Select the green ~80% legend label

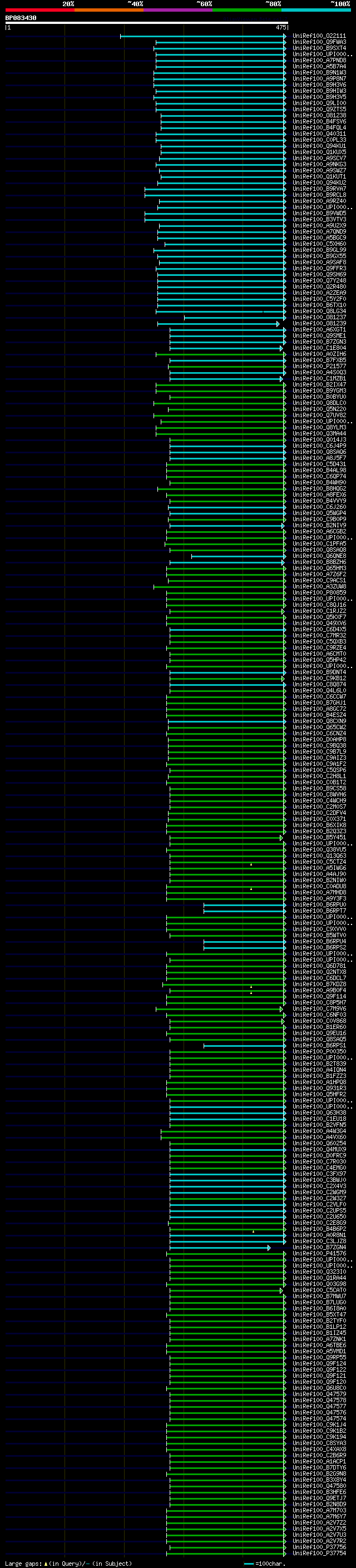tap(273, 4)
